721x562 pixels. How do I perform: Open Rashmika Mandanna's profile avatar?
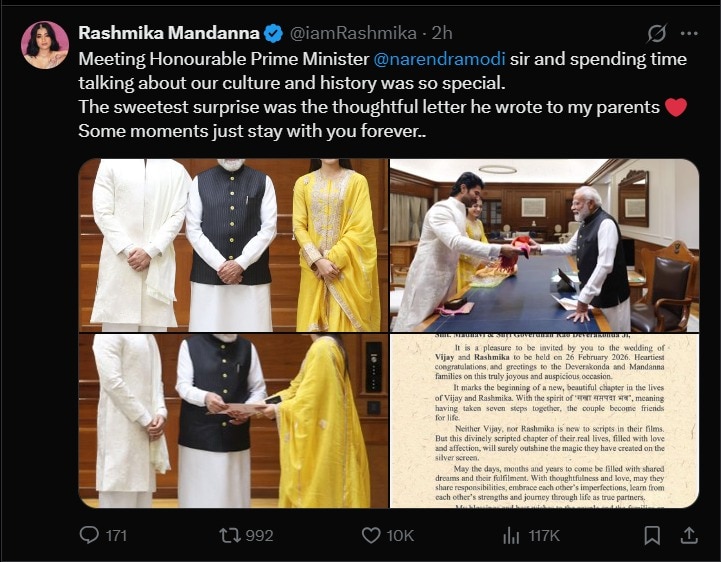pyautogui.click(x=44, y=45)
